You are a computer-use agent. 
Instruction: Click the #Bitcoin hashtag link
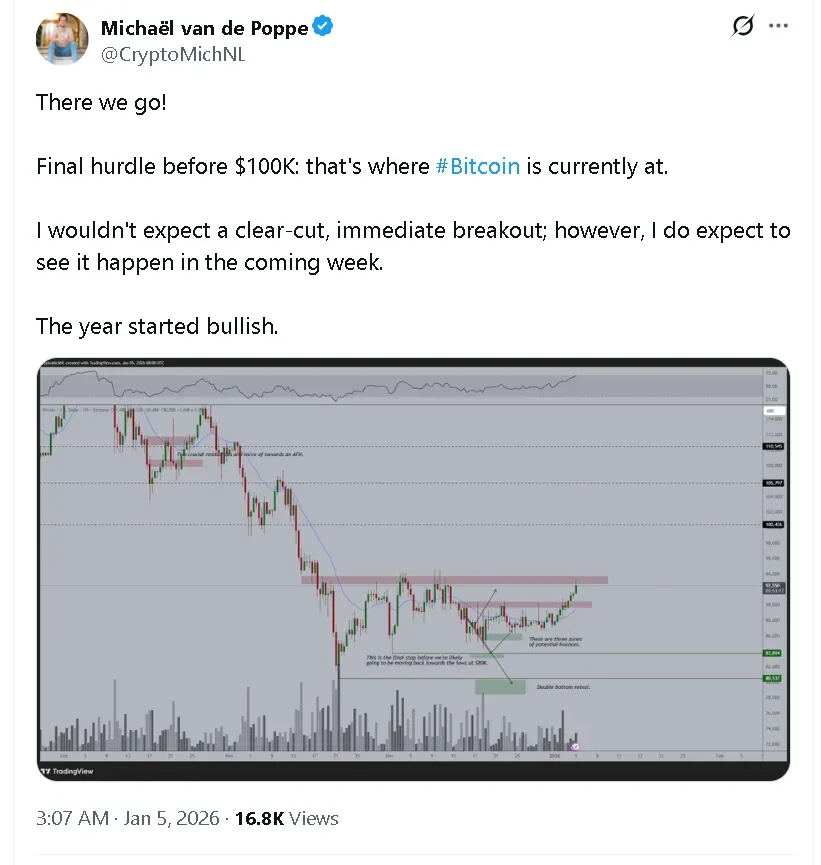point(478,166)
